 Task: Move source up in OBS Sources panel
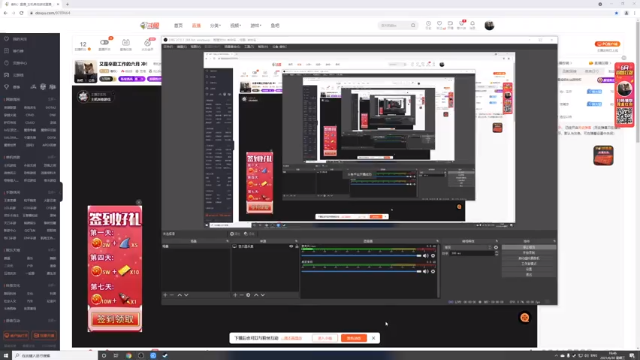pyautogui.click(x=256, y=295)
